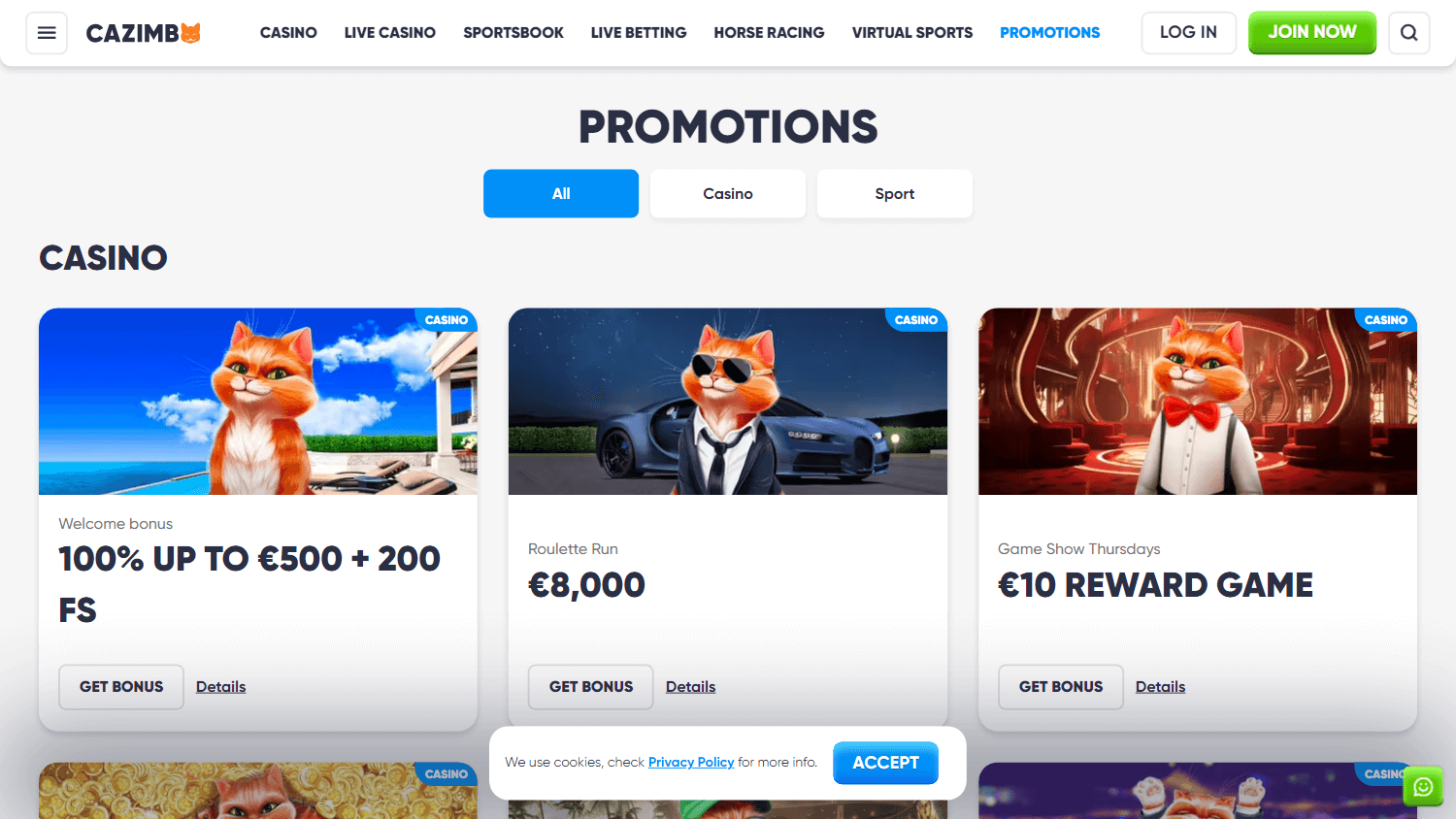Accept the cookies notice
The height and width of the screenshot is (819, 1456).
tap(885, 763)
